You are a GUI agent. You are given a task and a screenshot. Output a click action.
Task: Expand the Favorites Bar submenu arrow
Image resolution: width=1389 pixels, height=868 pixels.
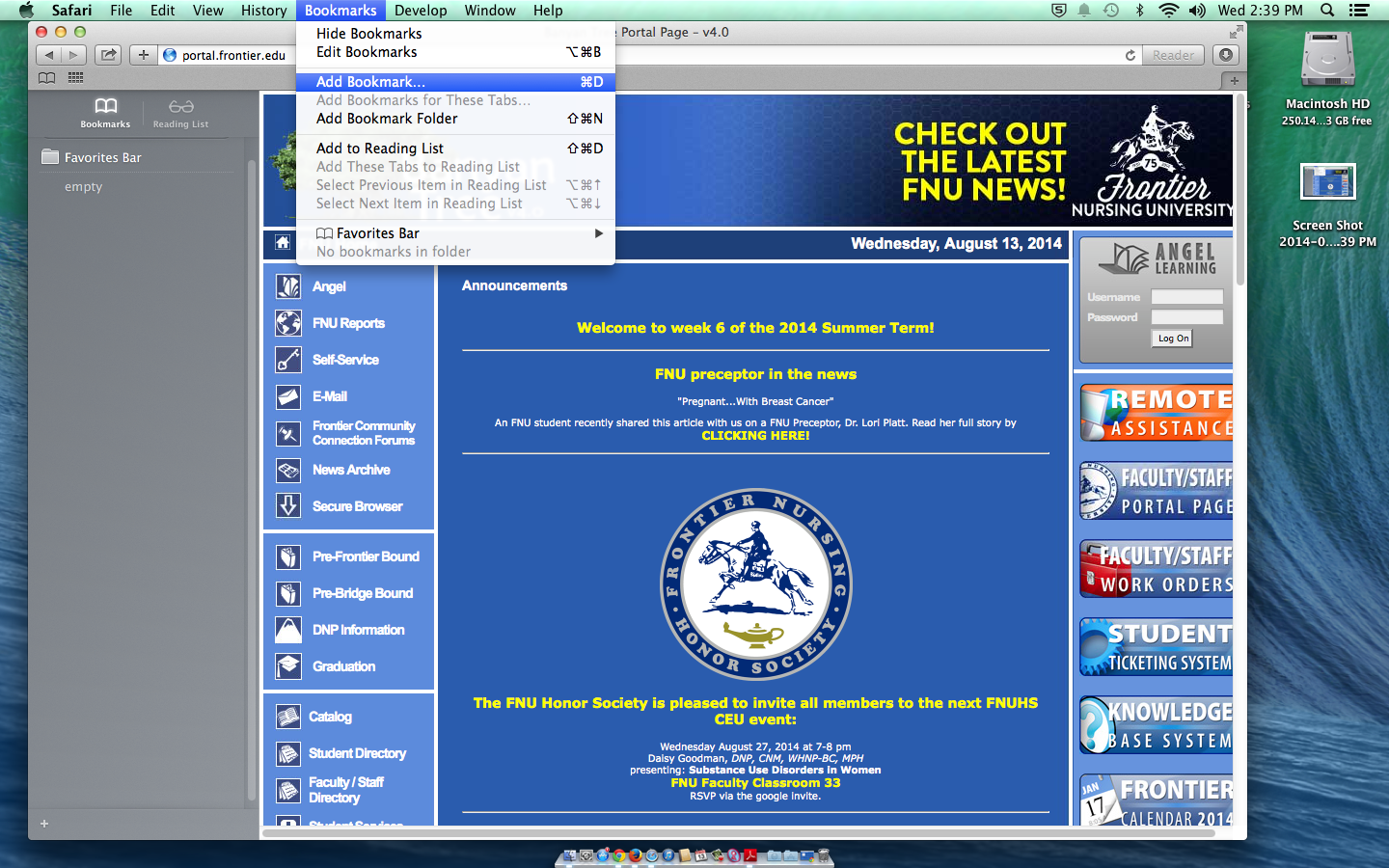point(599,233)
